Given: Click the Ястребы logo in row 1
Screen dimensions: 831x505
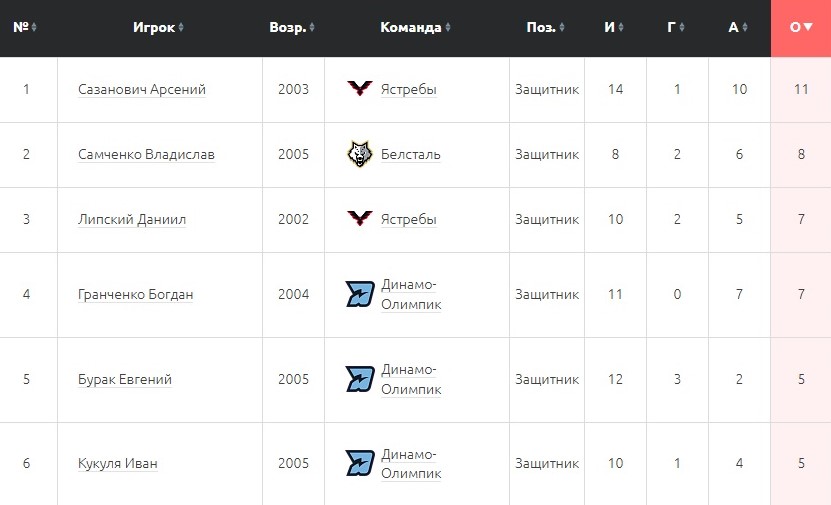Looking at the screenshot, I should [x=360, y=89].
